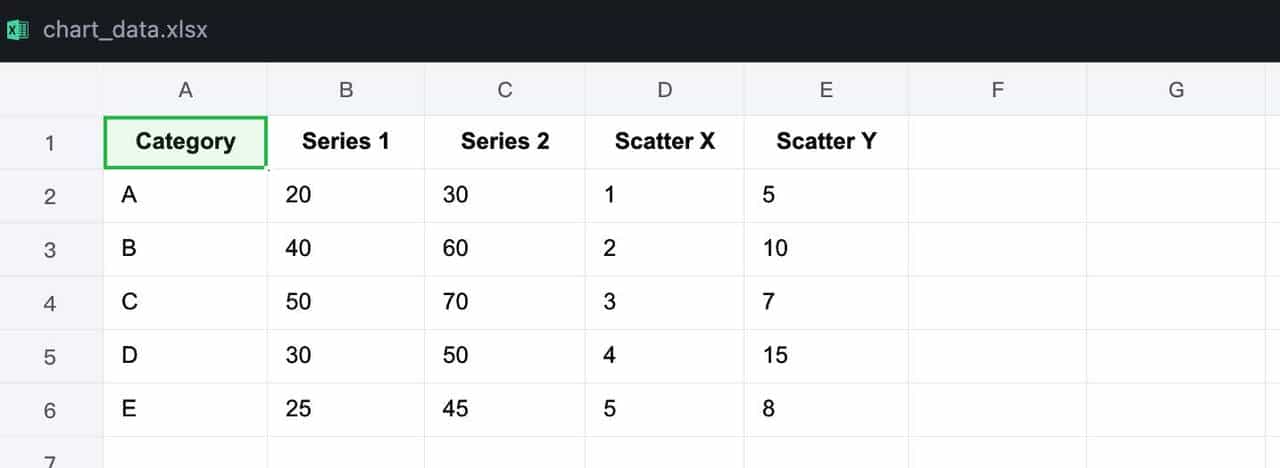This screenshot has height=468, width=1280.
Task: Click Series 1 value 40 cell
Action: point(345,248)
